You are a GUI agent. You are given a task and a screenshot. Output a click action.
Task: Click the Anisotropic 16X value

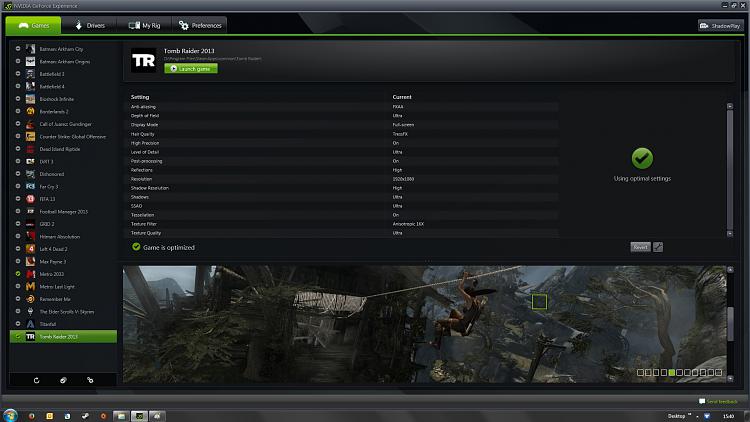(408, 224)
